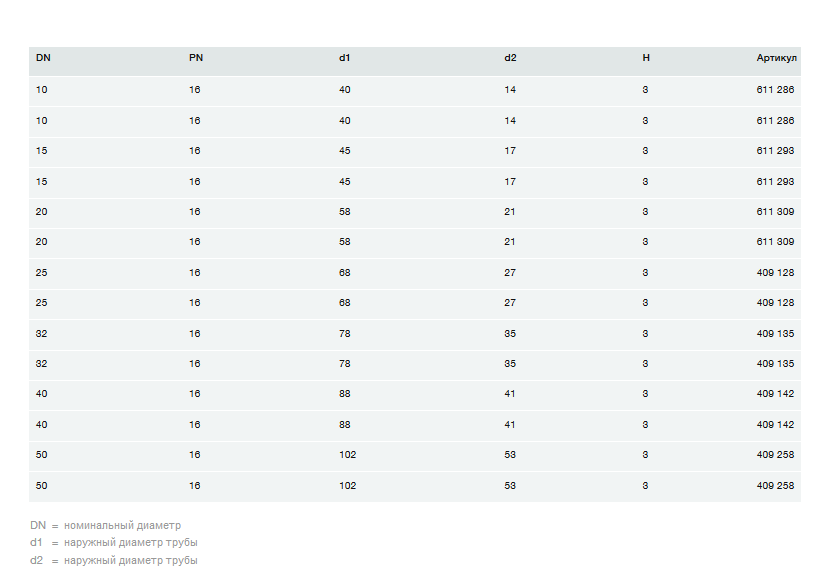Click article 611 286 in the first row
816x571 pixels.
click(x=775, y=91)
